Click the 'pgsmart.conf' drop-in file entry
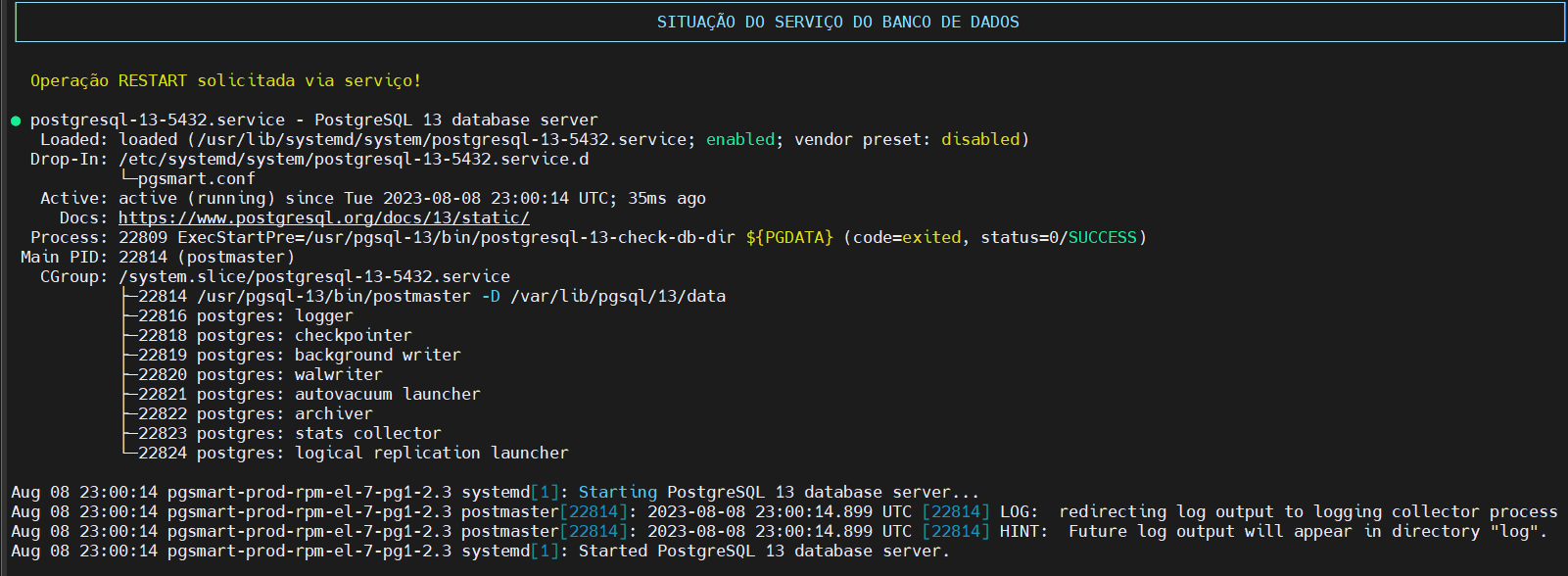 (x=197, y=178)
